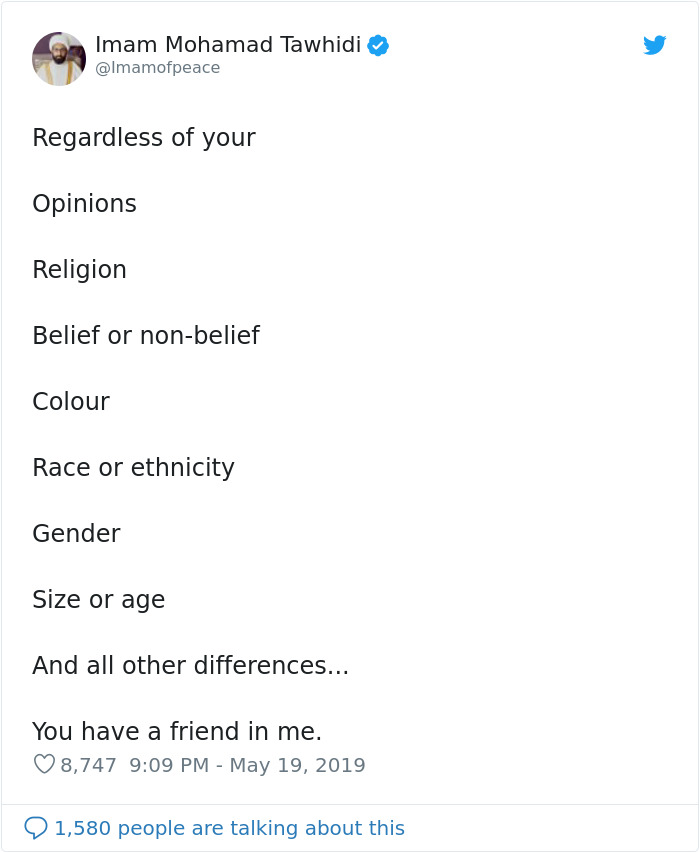700x853 pixels.
Task: Open the @Imamofpeace handle link
Action: (158, 68)
